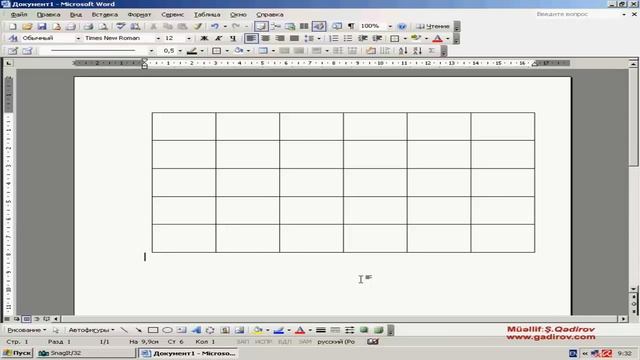Center the text alignment
This screenshot has height=360, width=640.
click(265, 38)
